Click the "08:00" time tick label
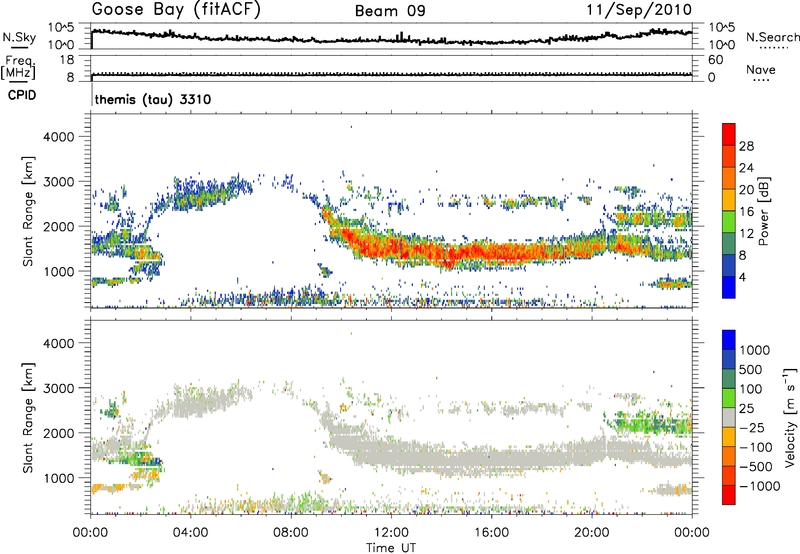Image resolution: width=800 pixels, height=554 pixels. [291, 533]
